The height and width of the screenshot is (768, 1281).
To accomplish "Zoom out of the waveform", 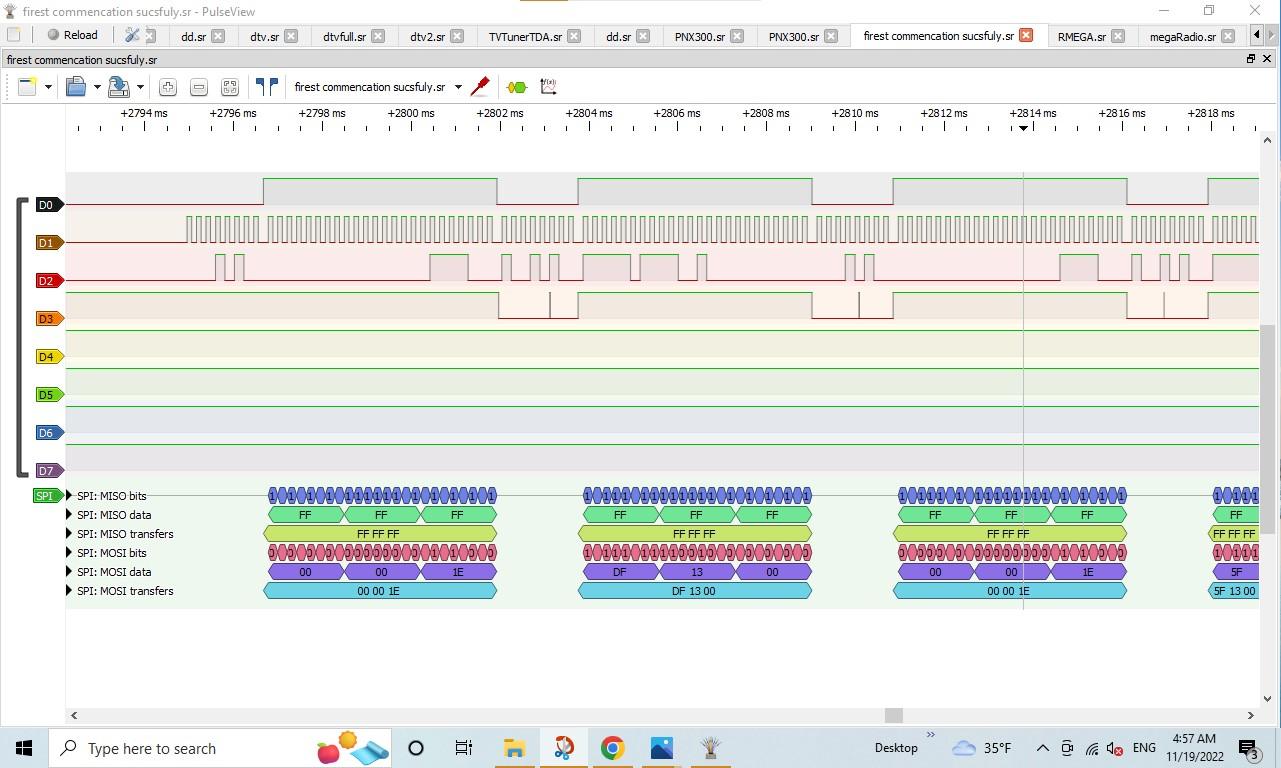I will pyautogui.click(x=199, y=87).
